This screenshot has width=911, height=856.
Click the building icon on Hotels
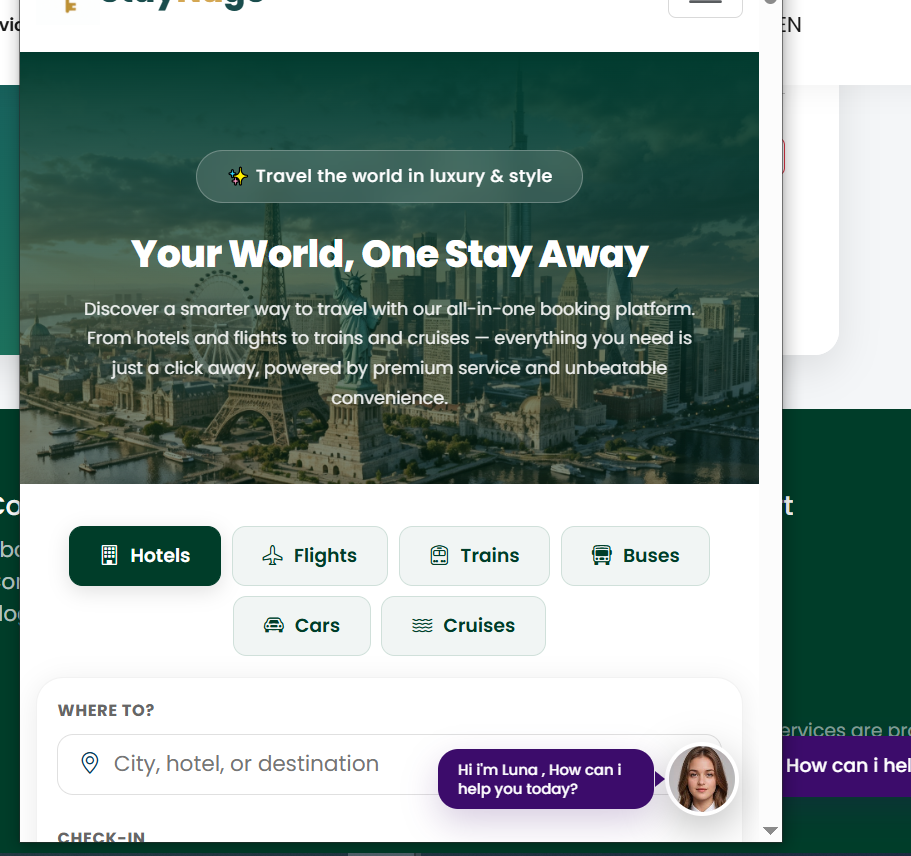109,556
